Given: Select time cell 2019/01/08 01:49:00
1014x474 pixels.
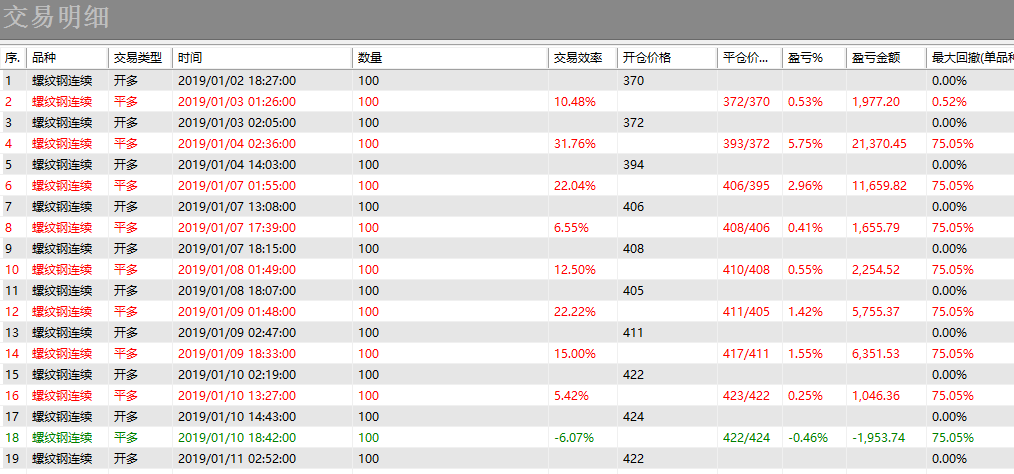Looking at the screenshot, I should click(x=237, y=270).
